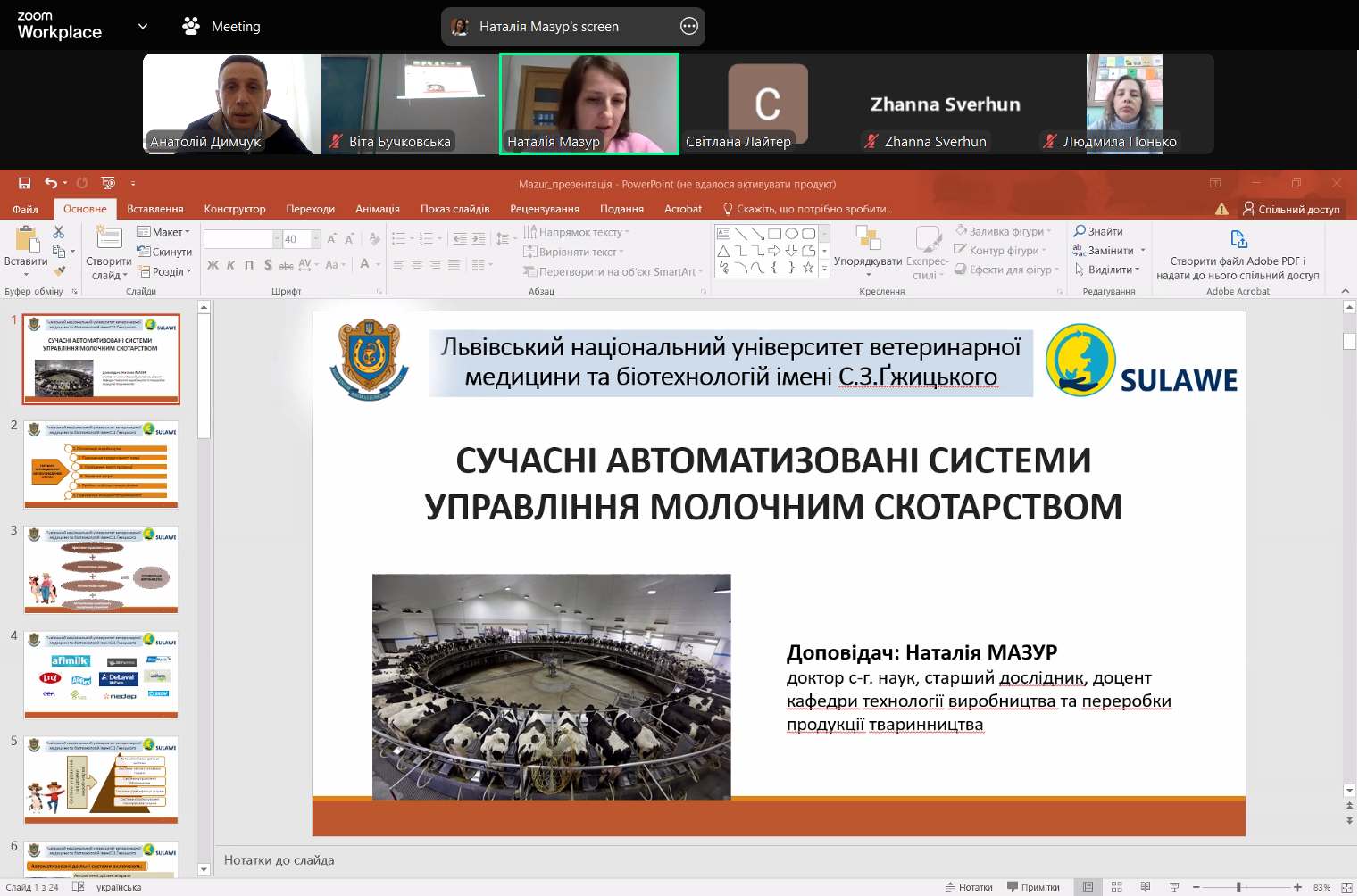Click the Знайти search tool

1098,231
